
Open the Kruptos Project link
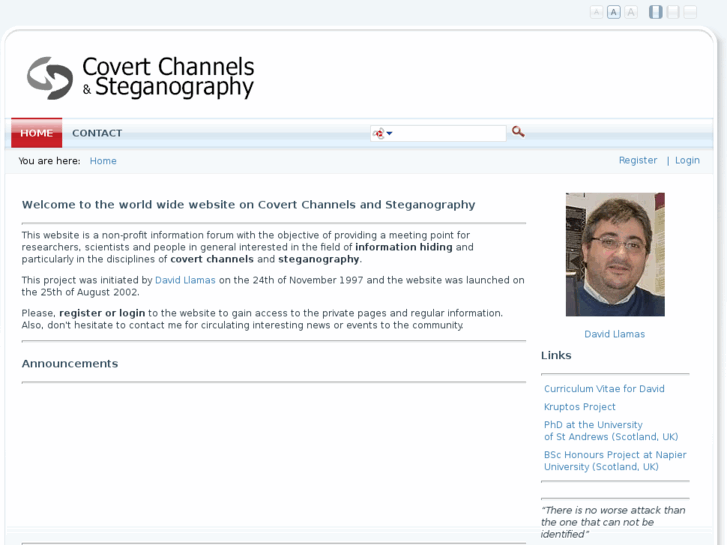point(579,407)
